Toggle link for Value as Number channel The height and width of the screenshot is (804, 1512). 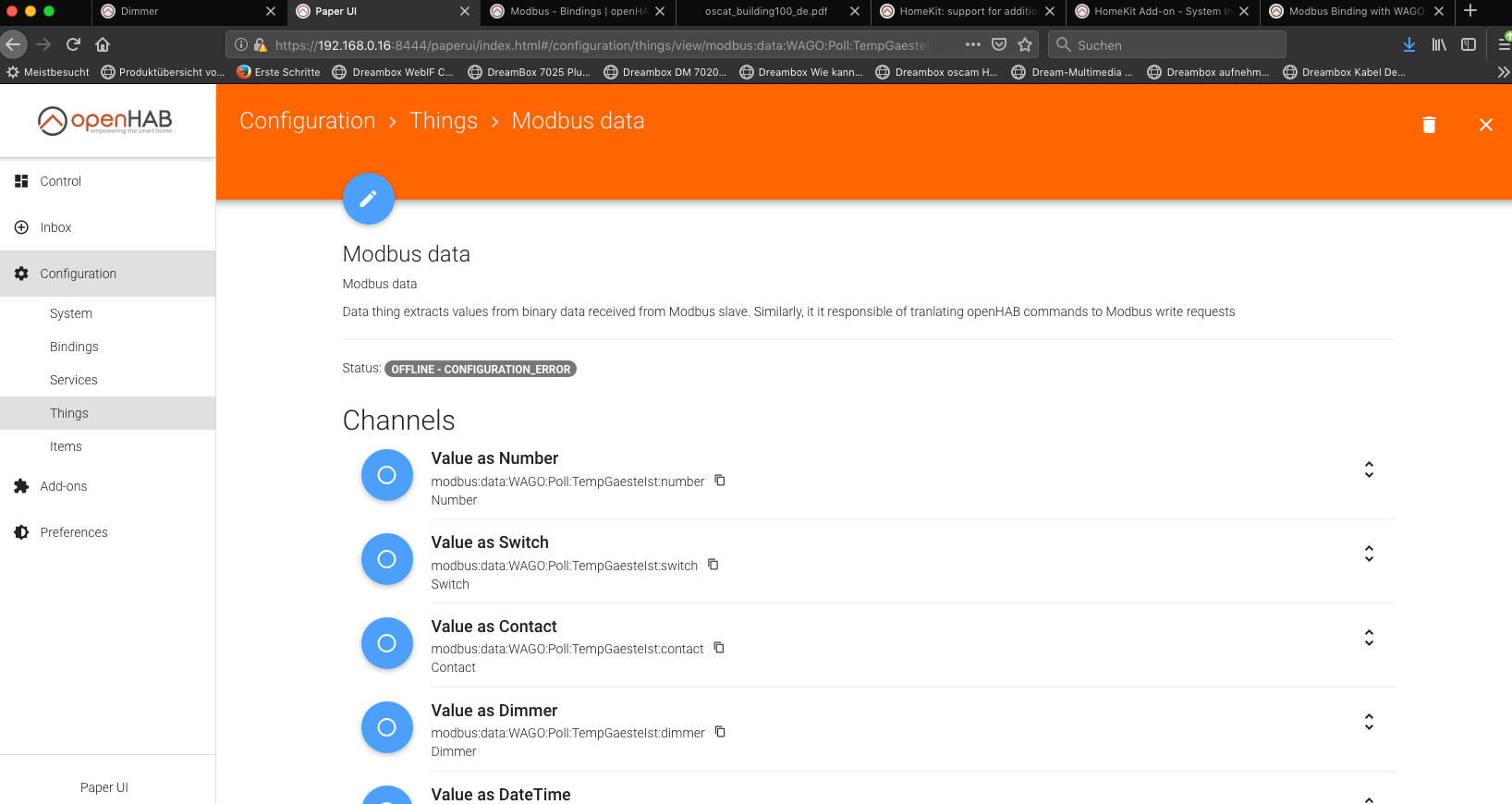point(386,475)
